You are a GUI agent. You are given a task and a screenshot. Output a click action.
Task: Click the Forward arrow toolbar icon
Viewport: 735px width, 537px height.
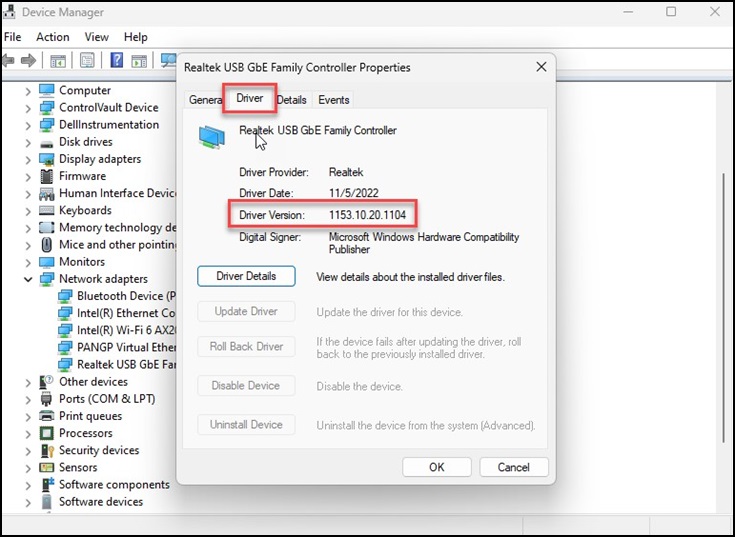pyautogui.click(x=29, y=60)
